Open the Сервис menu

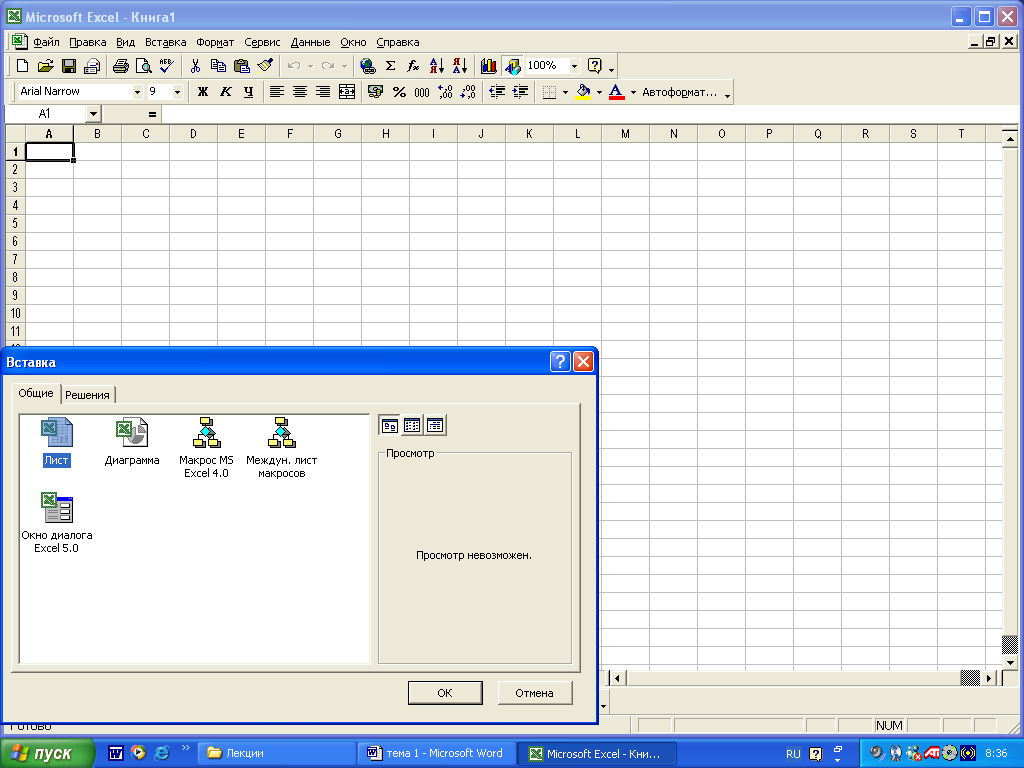click(262, 42)
